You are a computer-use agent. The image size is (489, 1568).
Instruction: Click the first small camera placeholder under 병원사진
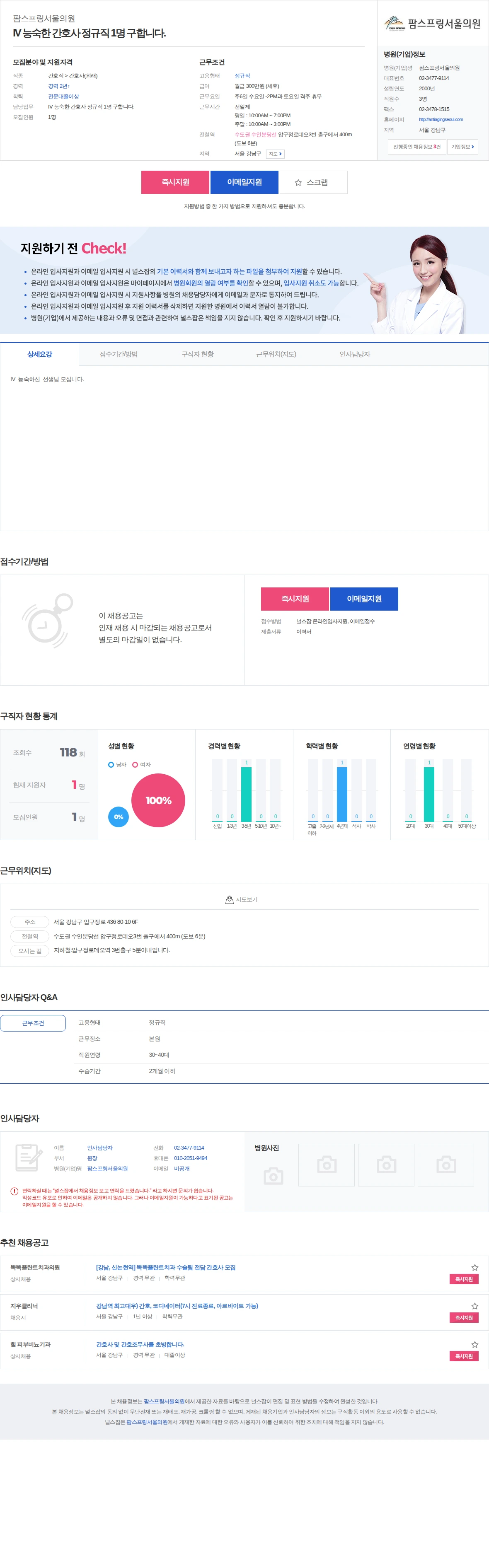pos(274,1176)
